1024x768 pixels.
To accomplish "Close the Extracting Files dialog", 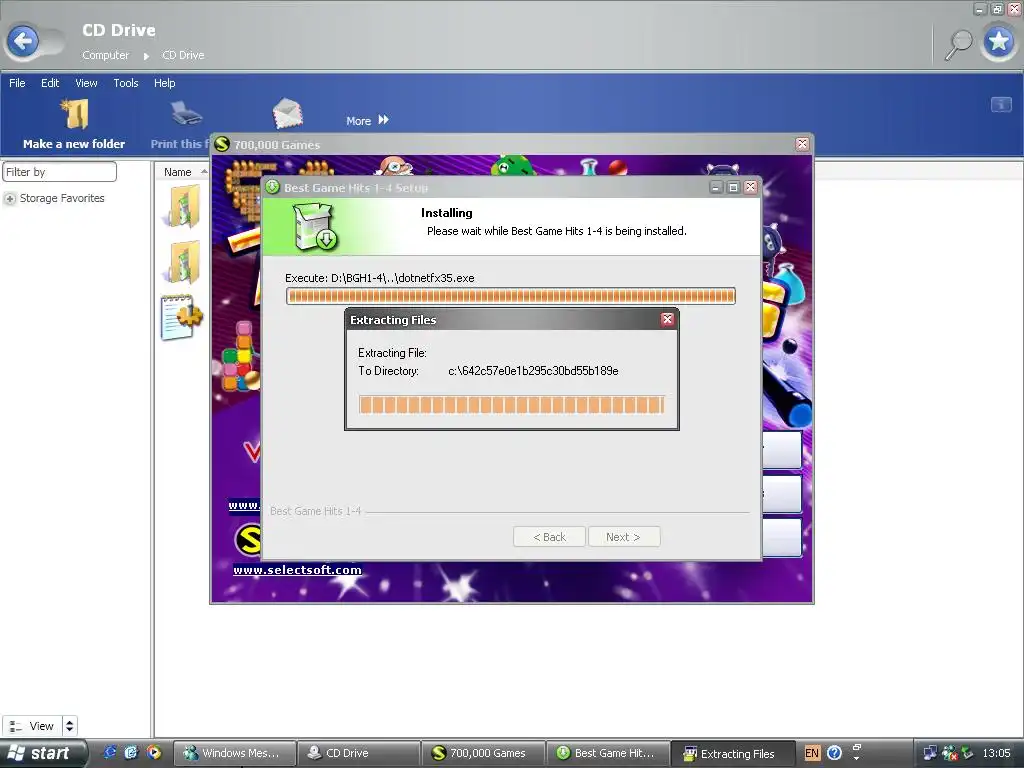I will tap(667, 319).
